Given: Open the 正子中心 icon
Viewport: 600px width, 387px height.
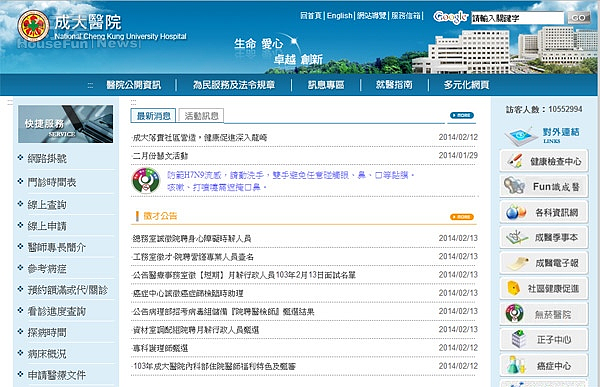Looking at the screenshot, I should (519, 339).
